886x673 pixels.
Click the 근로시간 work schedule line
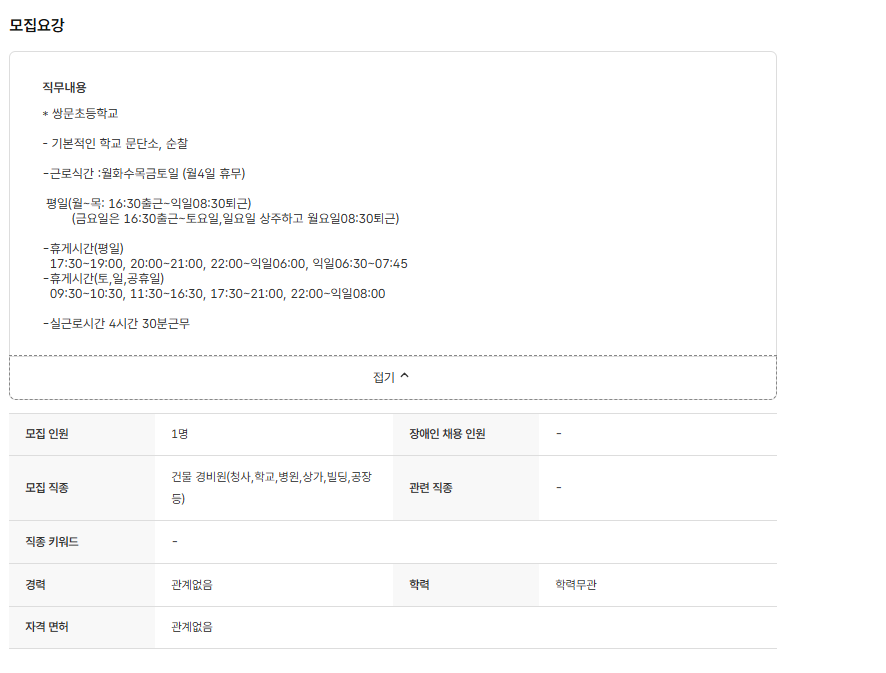pyautogui.click(x=144, y=174)
